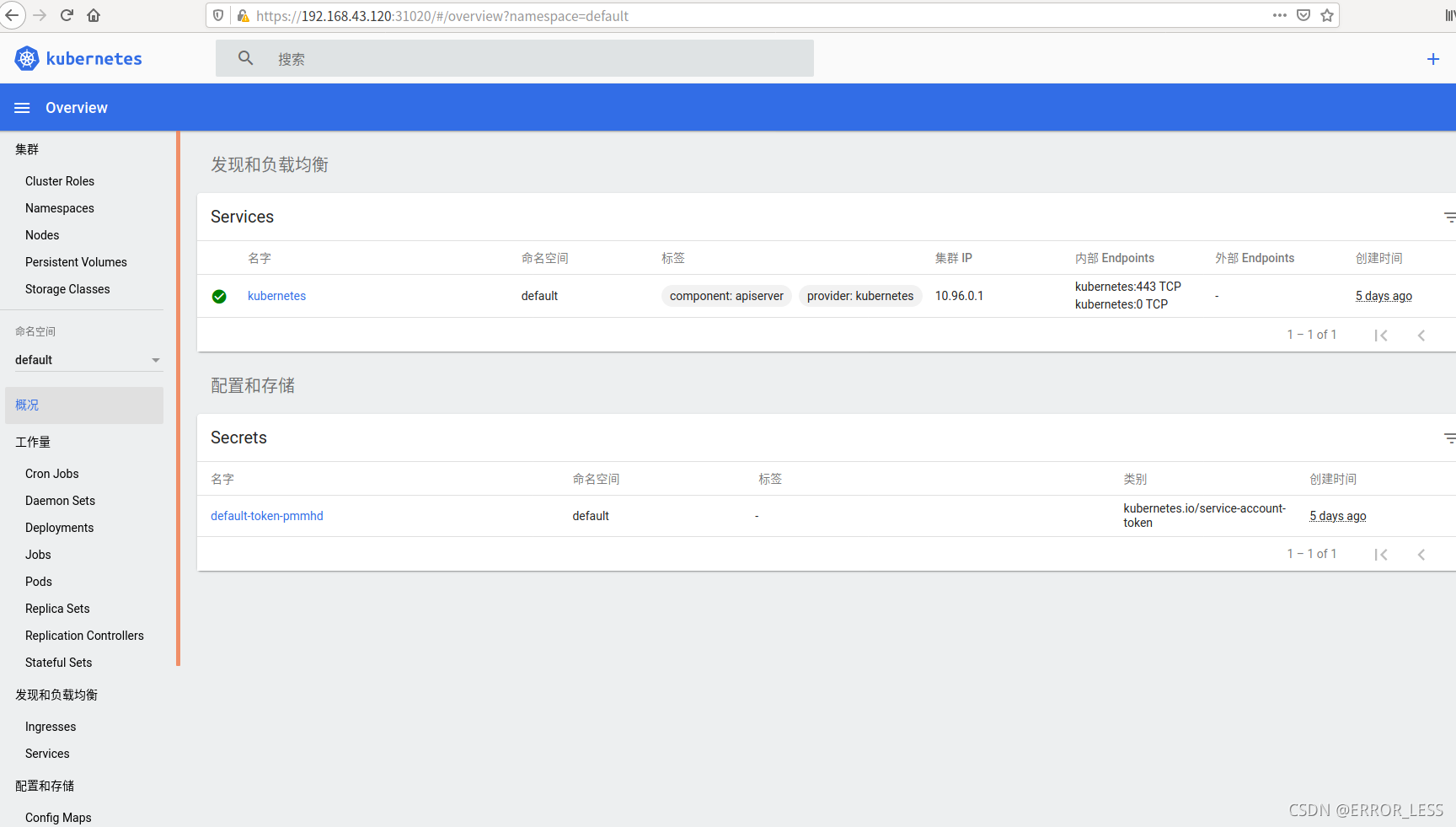Click the 10.96.0.1 cluster IP cell

coord(959,296)
